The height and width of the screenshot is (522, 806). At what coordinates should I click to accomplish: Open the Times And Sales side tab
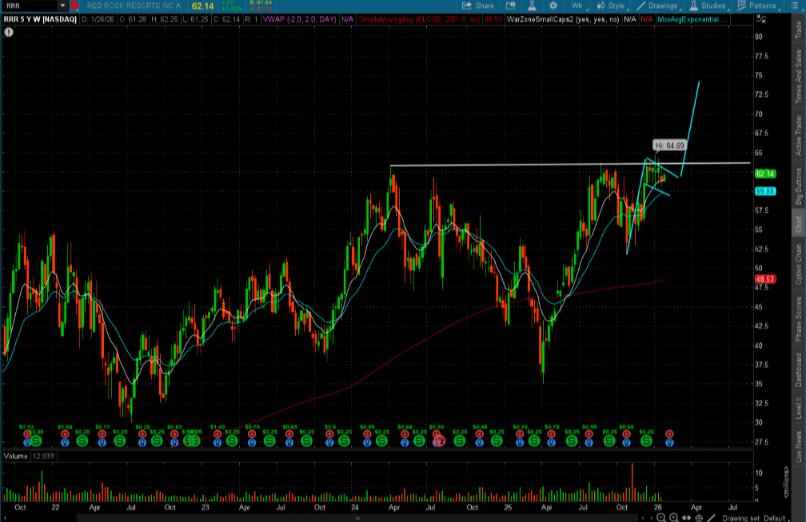[798, 75]
